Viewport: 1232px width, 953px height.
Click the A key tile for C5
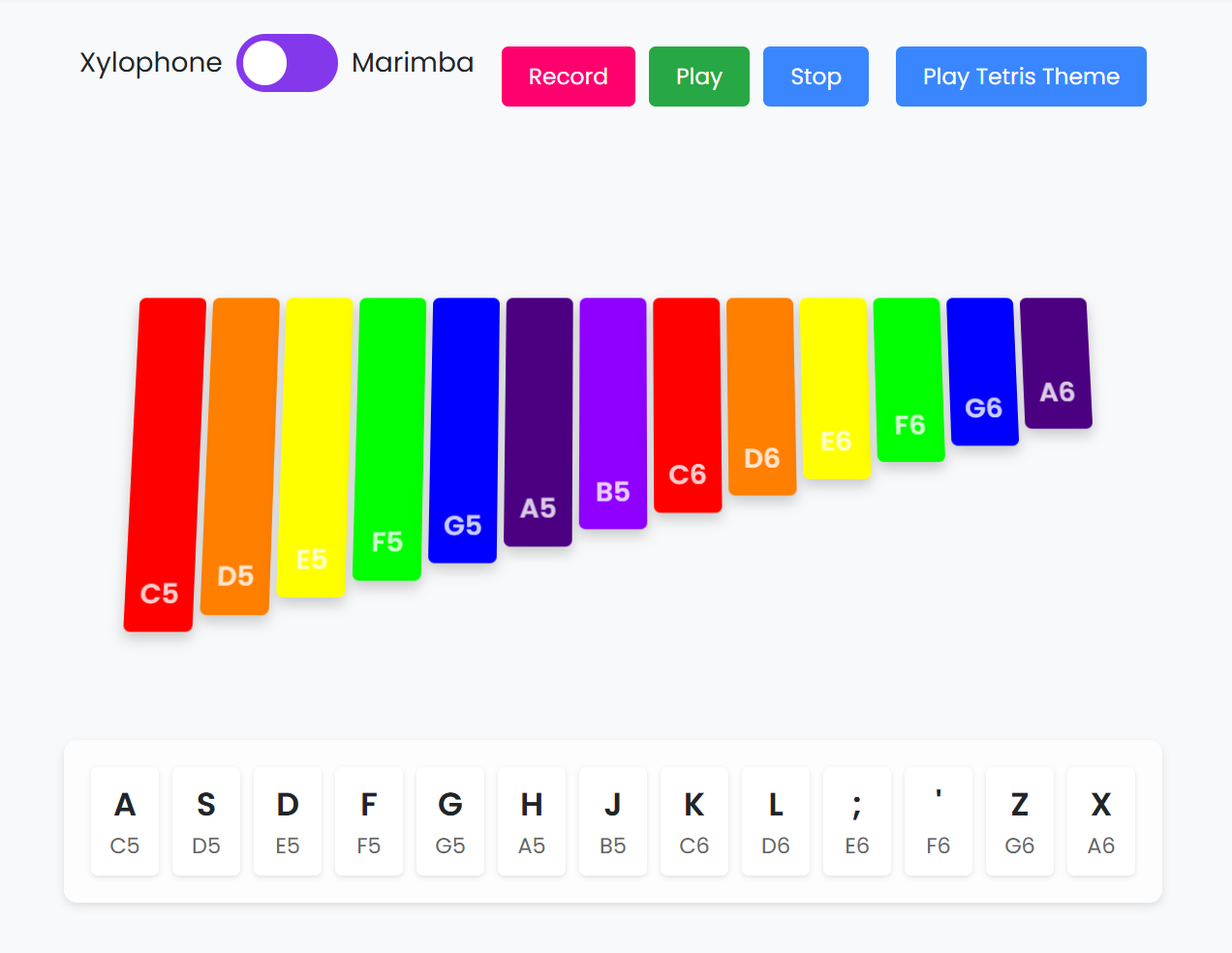[x=125, y=821]
